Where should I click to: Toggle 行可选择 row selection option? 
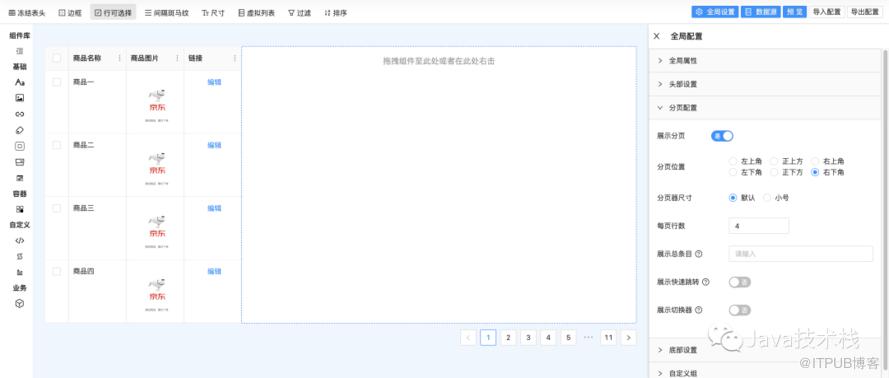point(113,12)
